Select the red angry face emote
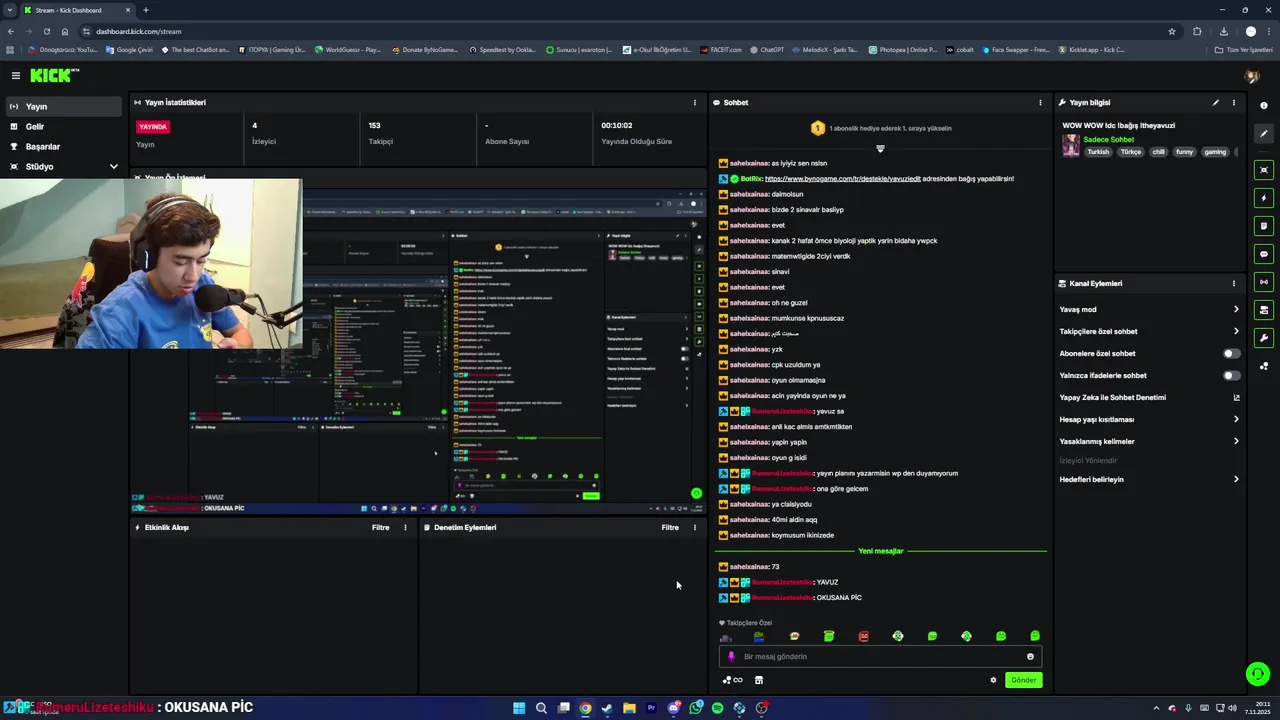The image size is (1280, 720). click(863, 636)
